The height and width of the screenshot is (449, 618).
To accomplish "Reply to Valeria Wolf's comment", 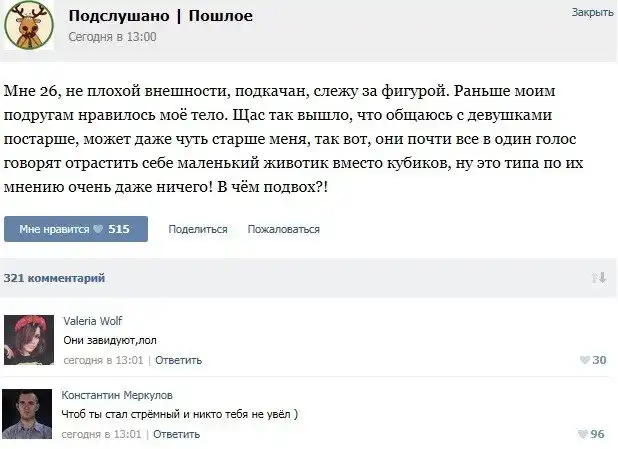I will click(178, 360).
